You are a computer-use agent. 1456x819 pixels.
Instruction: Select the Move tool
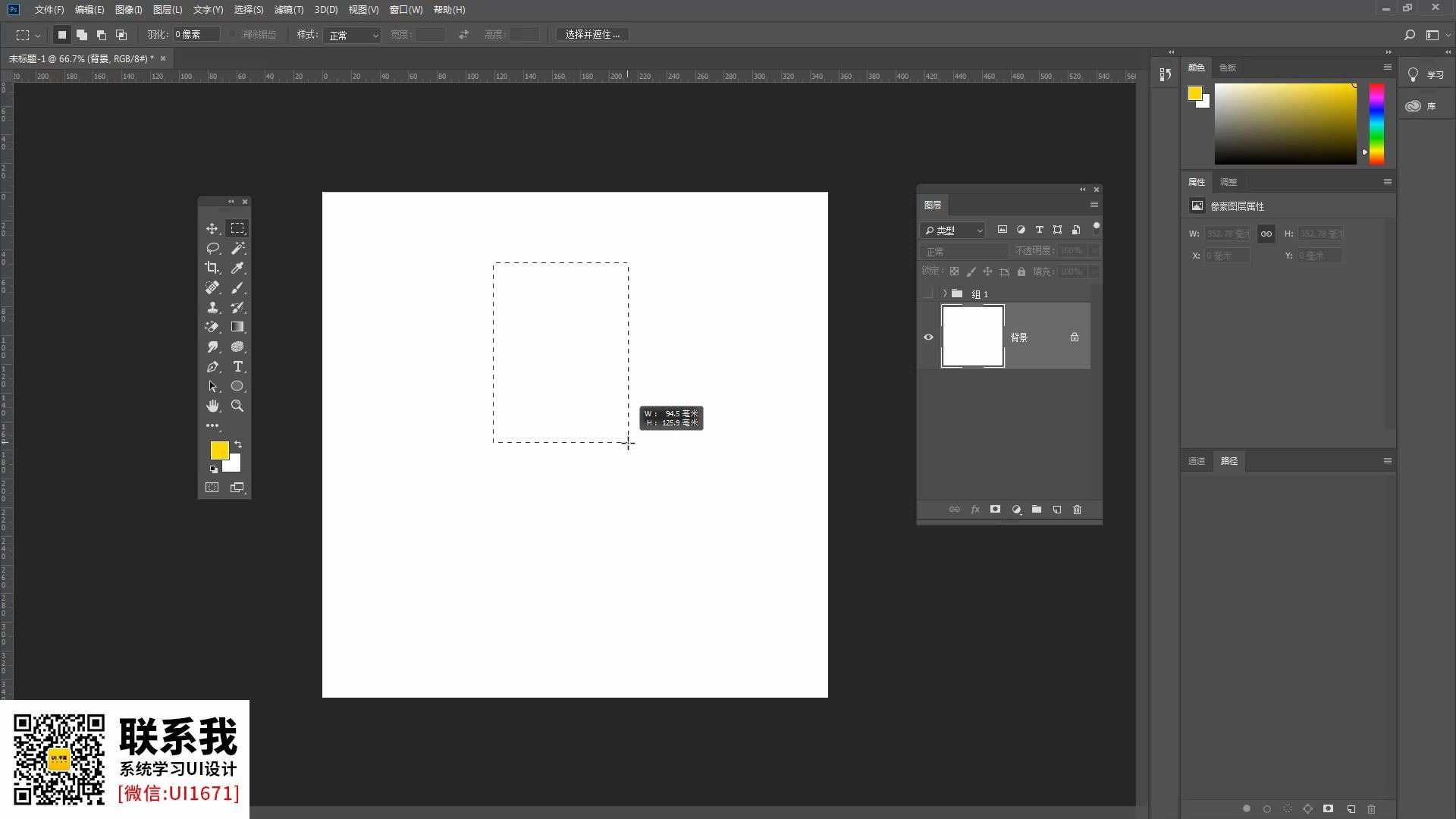pyautogui.click(x=212, y=228)
